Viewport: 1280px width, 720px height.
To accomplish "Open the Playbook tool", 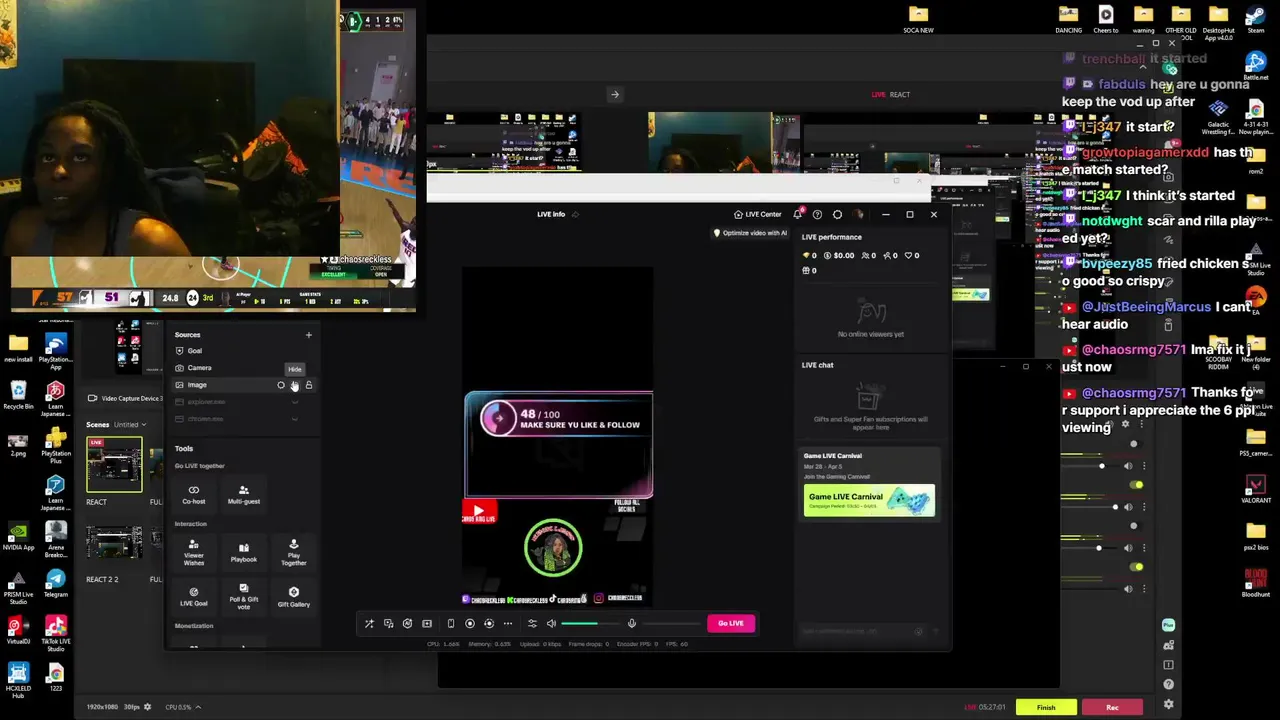I will pyautogui.click(x=243, y=553).
